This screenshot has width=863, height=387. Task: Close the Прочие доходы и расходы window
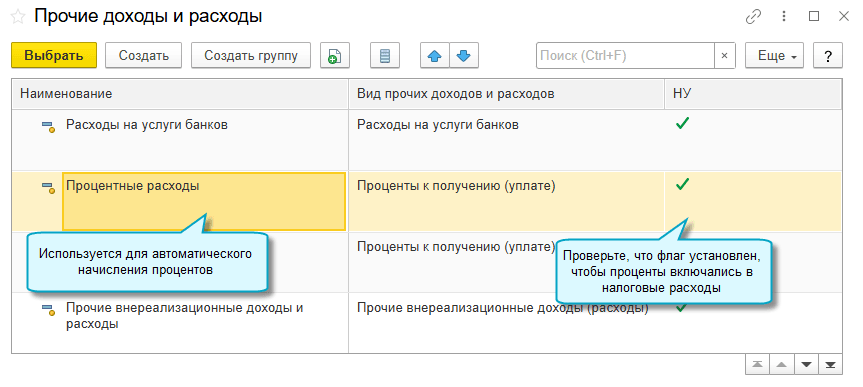tap(843, 17)
